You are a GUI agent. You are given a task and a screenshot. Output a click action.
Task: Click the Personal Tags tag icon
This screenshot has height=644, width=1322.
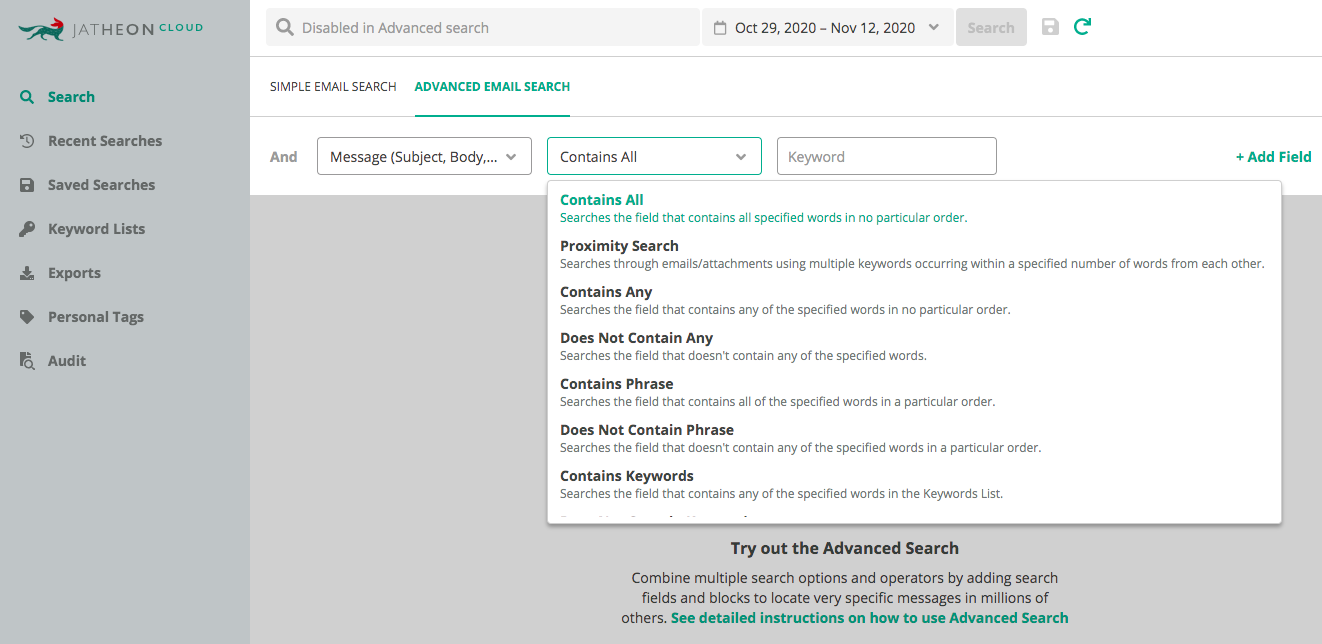coord(27,317)
